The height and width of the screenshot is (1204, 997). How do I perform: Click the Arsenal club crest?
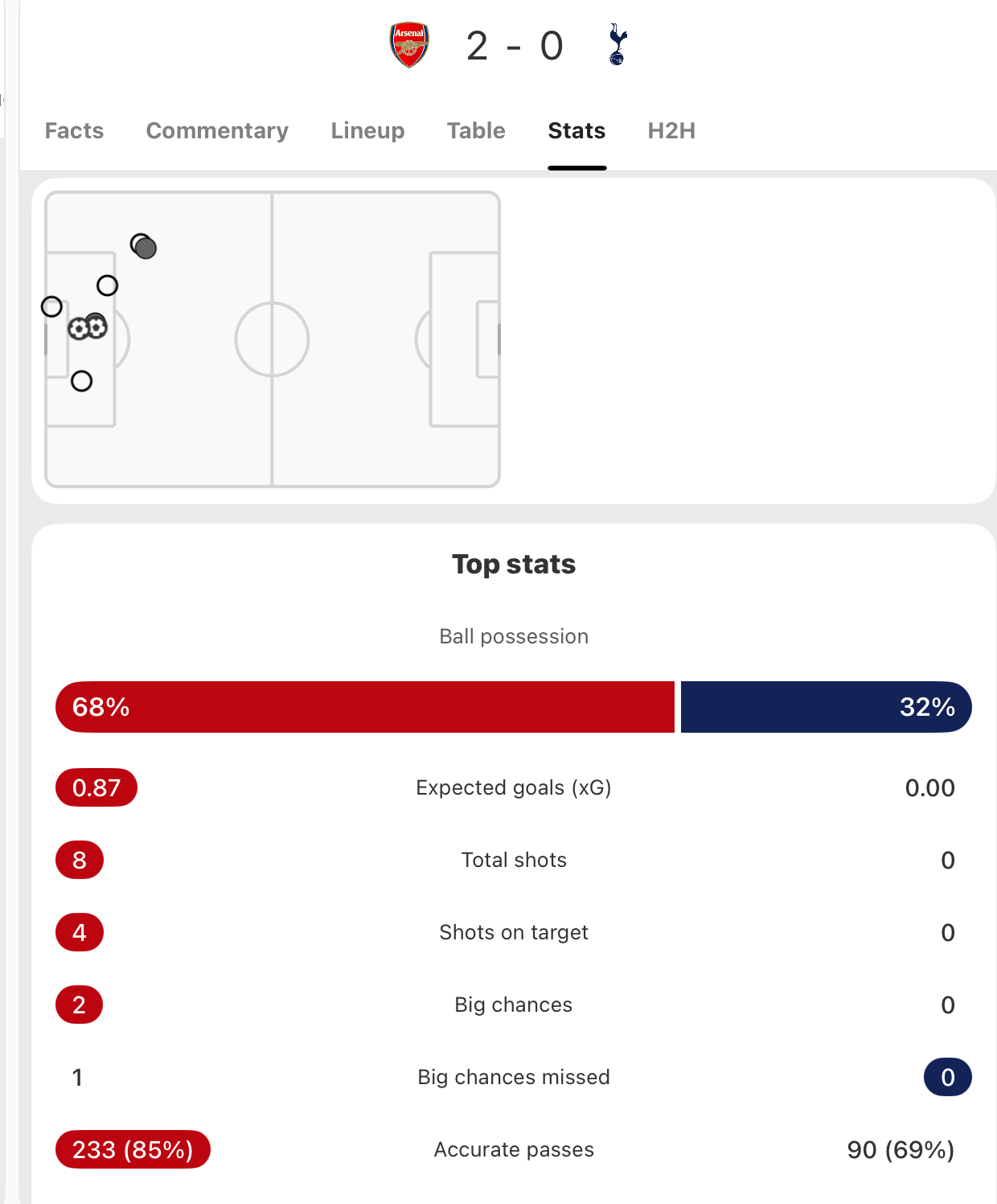click(409, 45)
